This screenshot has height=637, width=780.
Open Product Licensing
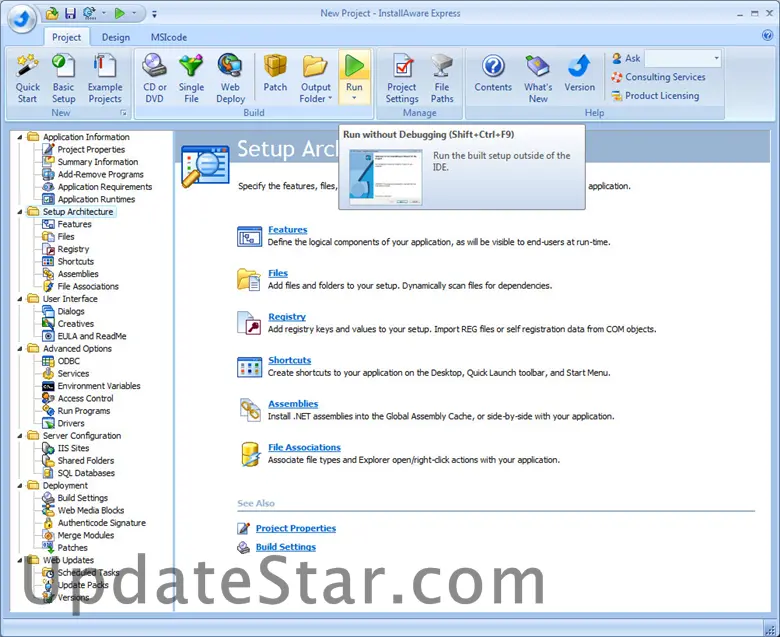tap(655, 95)
